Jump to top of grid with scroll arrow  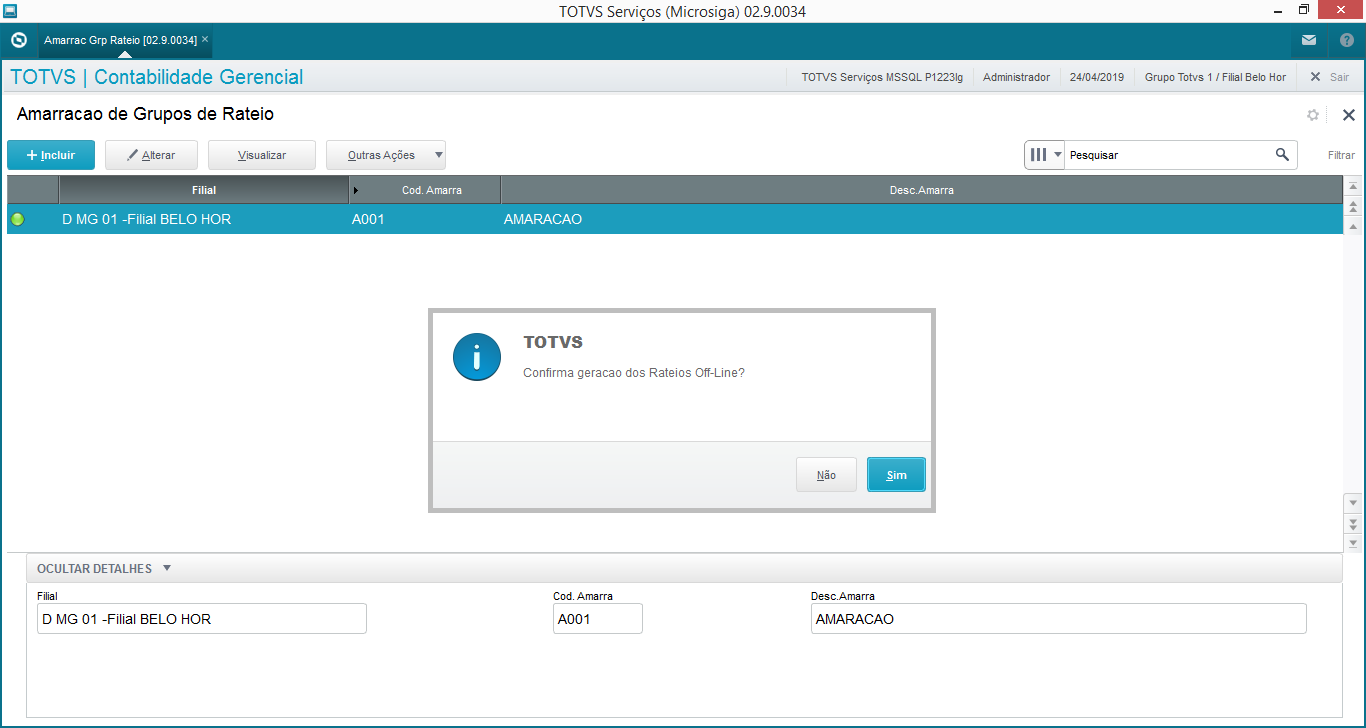(x=1354, y=187)
